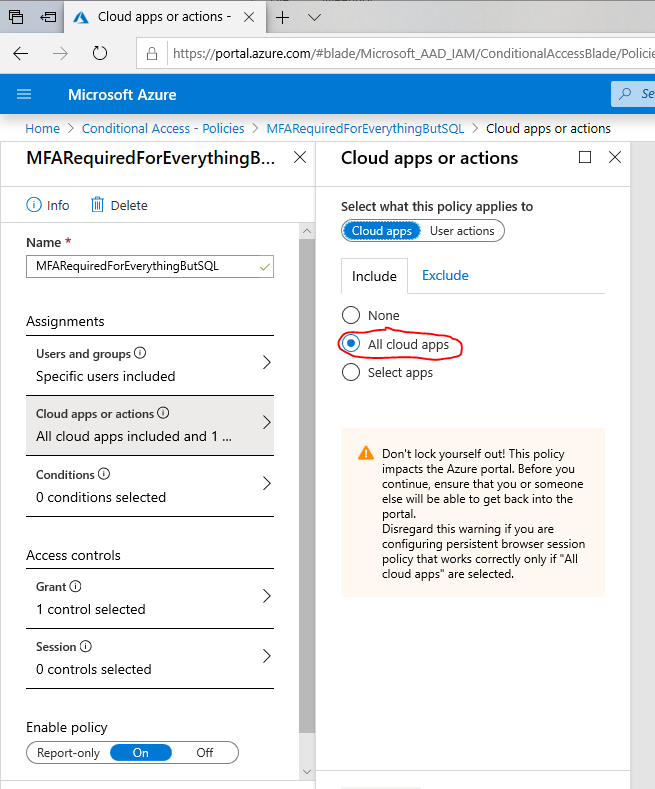
Task: Open a new browser tab
Action: (x=283, y=18)
